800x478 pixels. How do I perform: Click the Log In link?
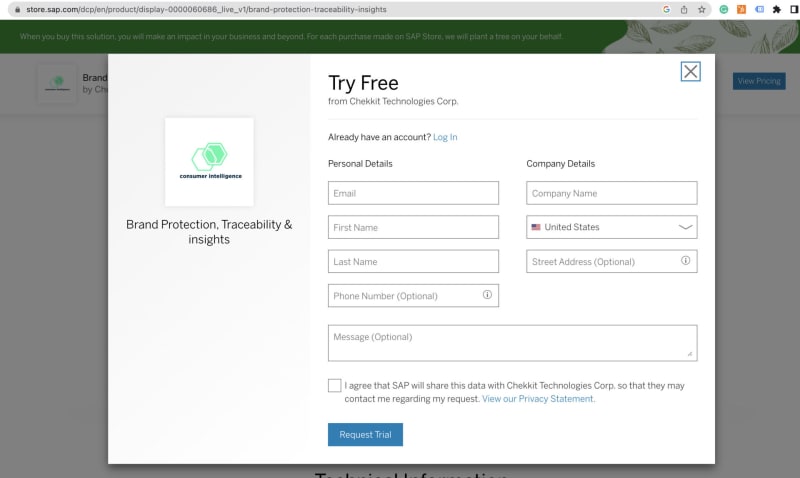click(445, 137)
